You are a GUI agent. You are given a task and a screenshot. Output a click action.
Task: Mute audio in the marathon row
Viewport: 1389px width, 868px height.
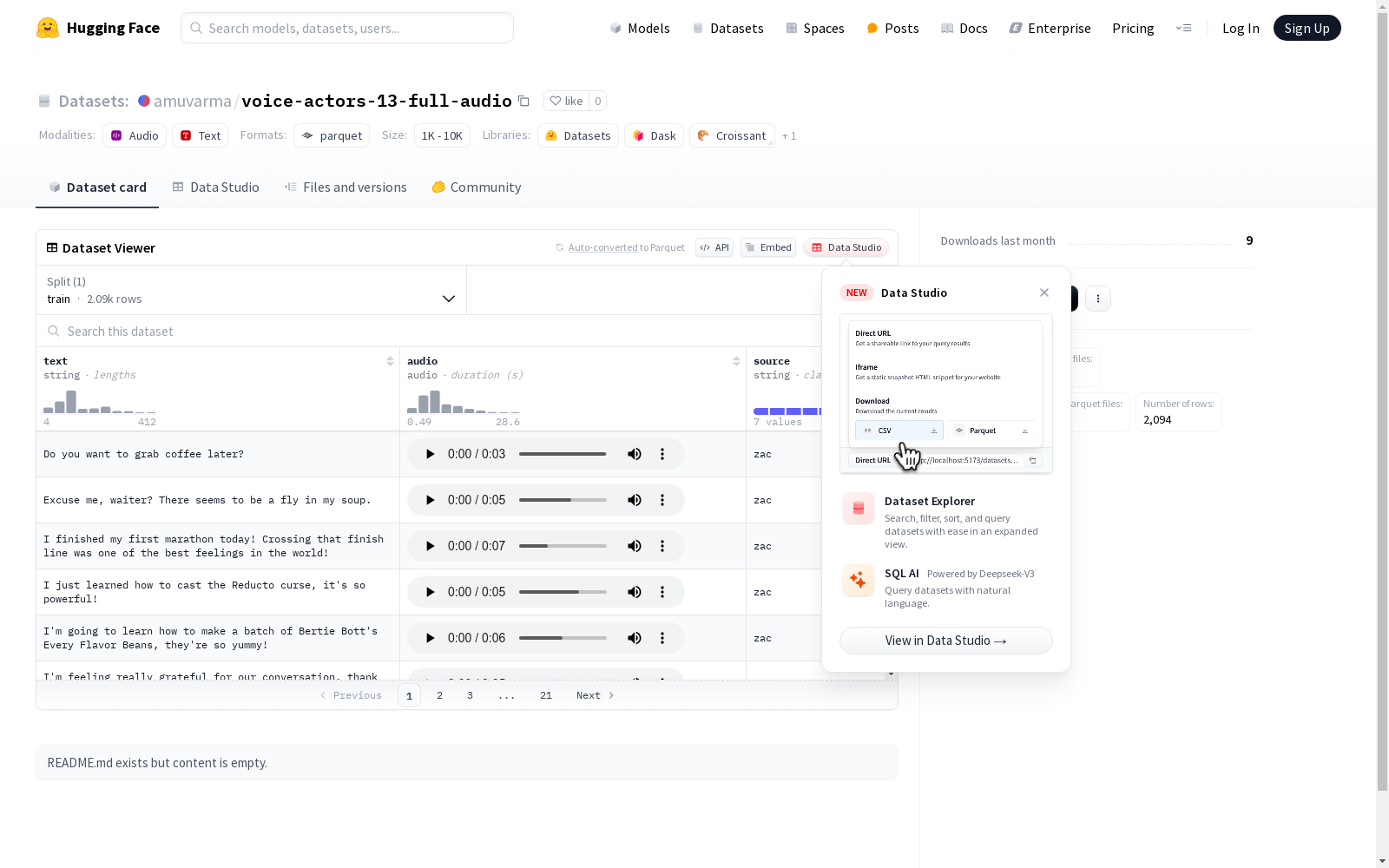(x=635, y=546)
